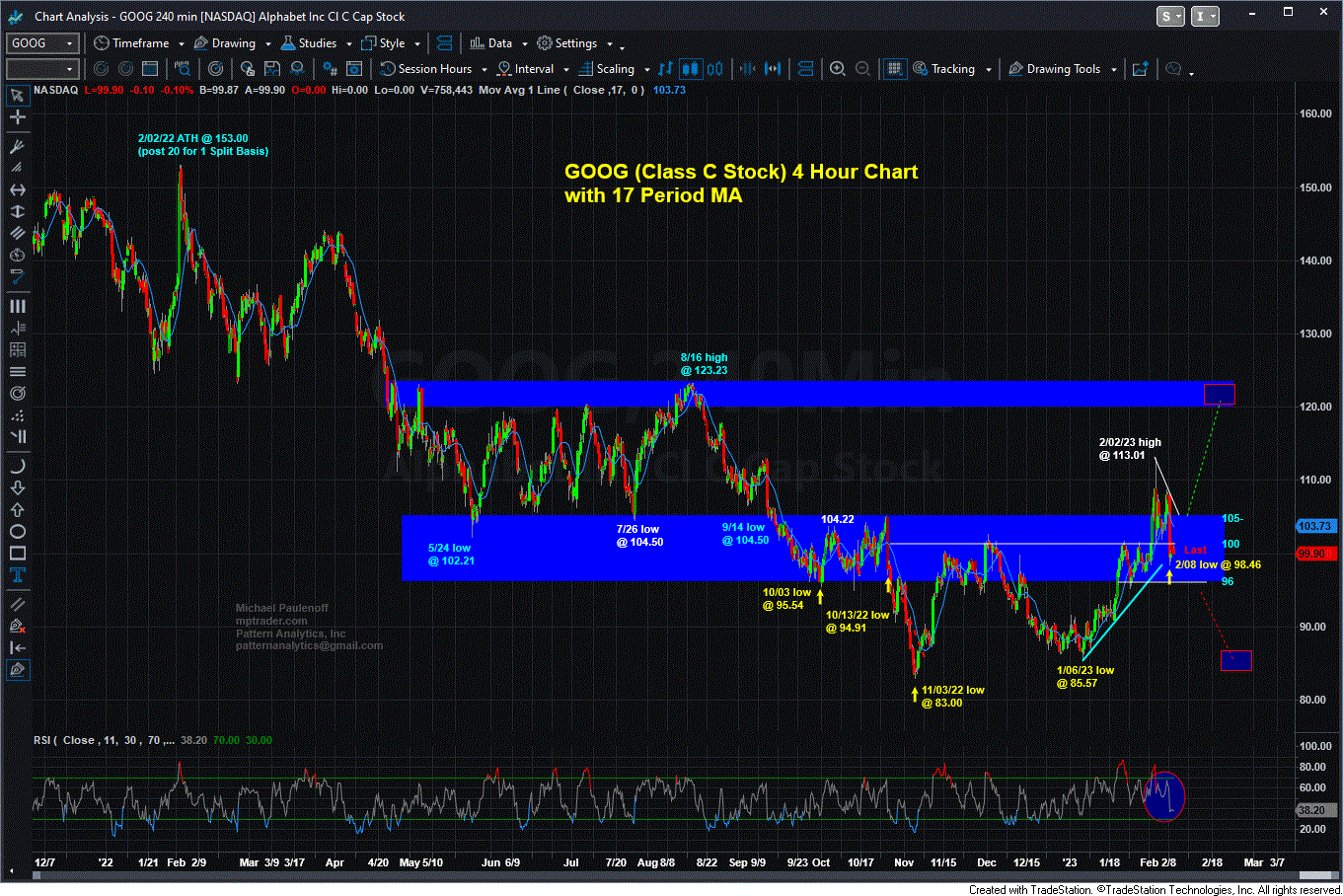Click the collapse drawing toolbar arrow icon
The image size is (1343, 896).
click(17, 647)
